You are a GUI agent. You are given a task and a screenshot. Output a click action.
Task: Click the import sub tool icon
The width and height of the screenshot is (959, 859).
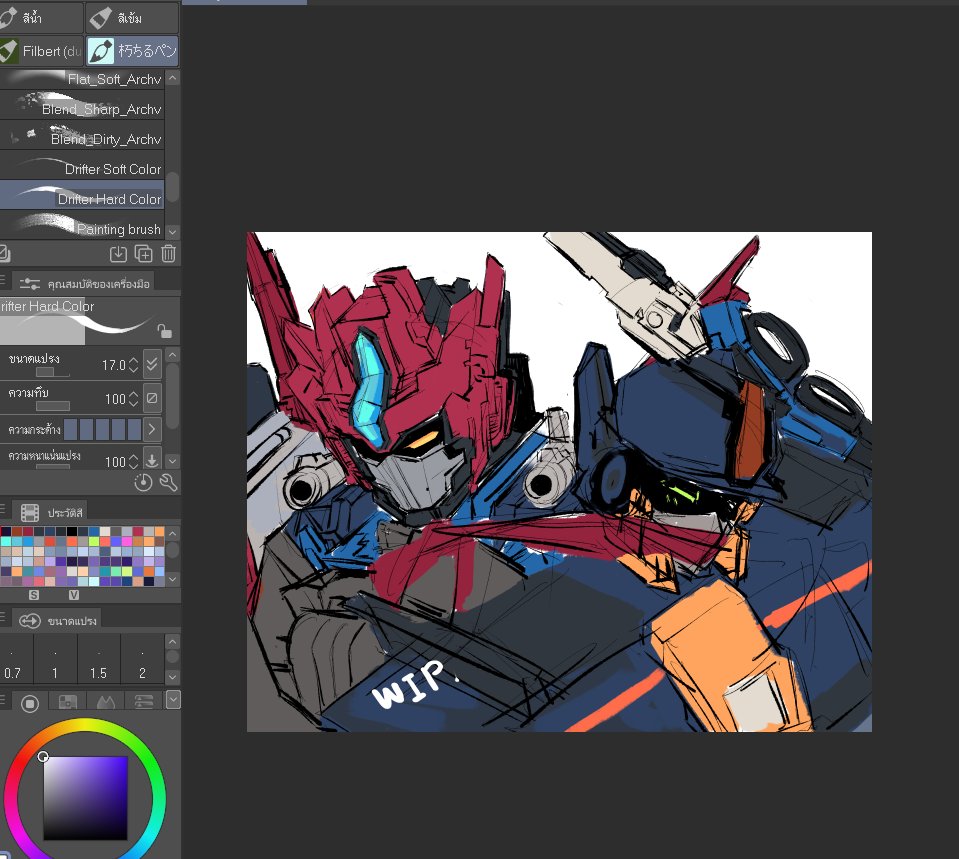point(119,253)
